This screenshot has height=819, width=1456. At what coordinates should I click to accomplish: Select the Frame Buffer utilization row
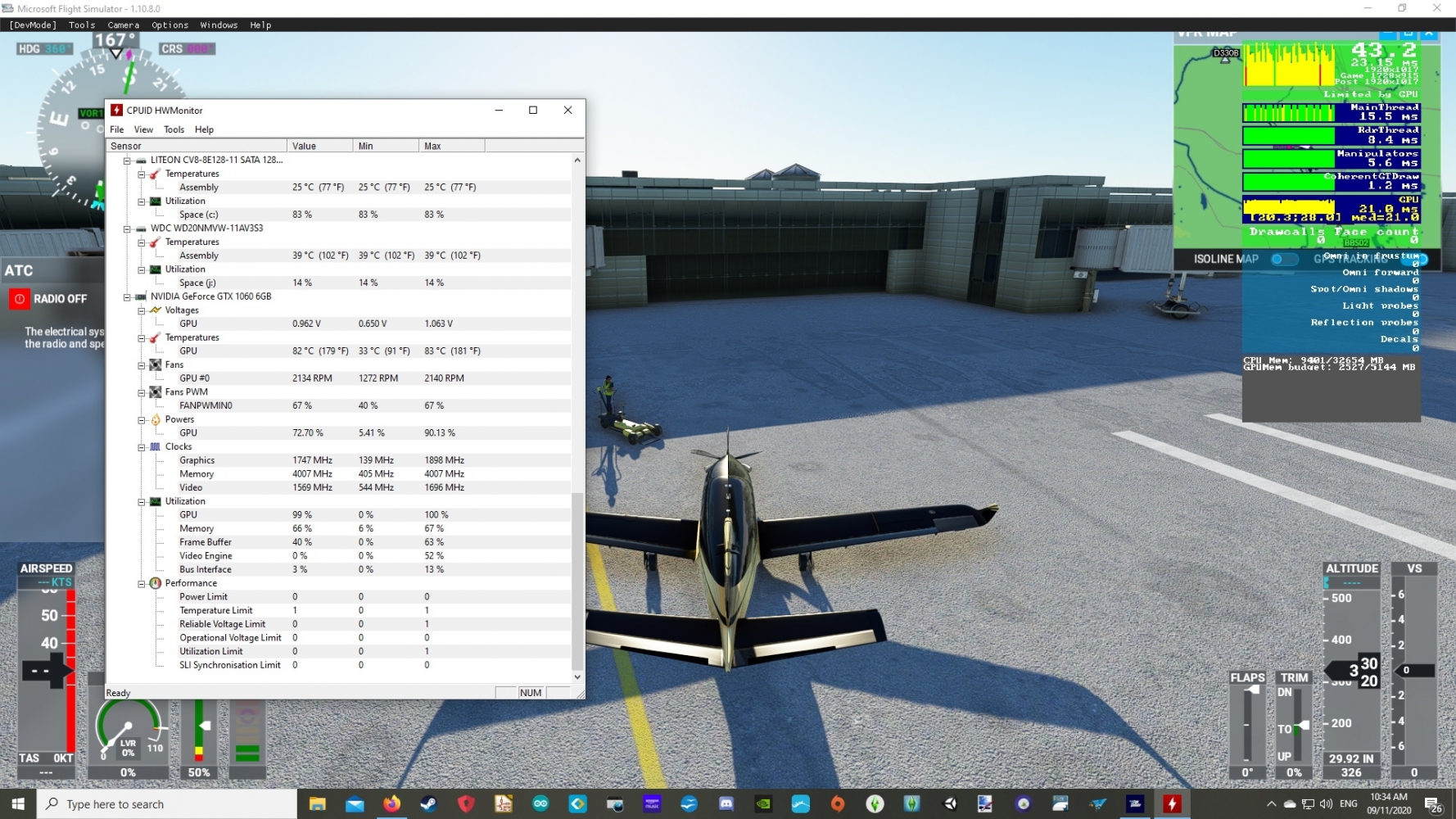click(x=339, y=542)
